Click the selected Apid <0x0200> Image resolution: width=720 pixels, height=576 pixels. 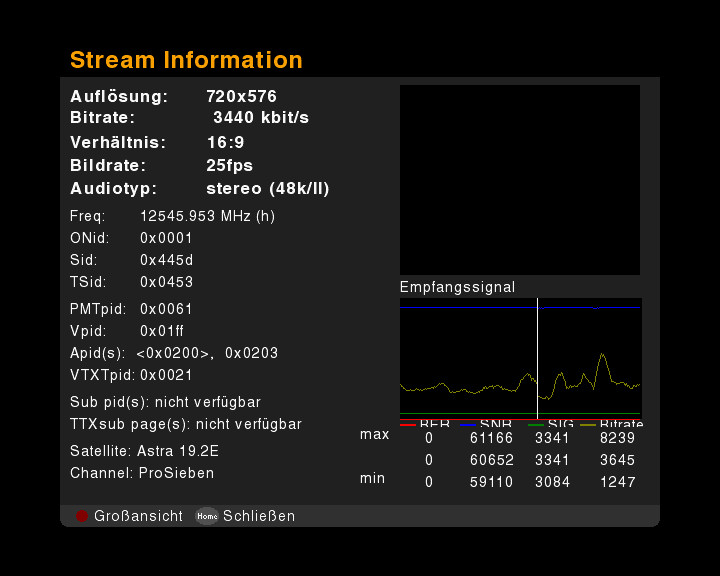[173, 353]
